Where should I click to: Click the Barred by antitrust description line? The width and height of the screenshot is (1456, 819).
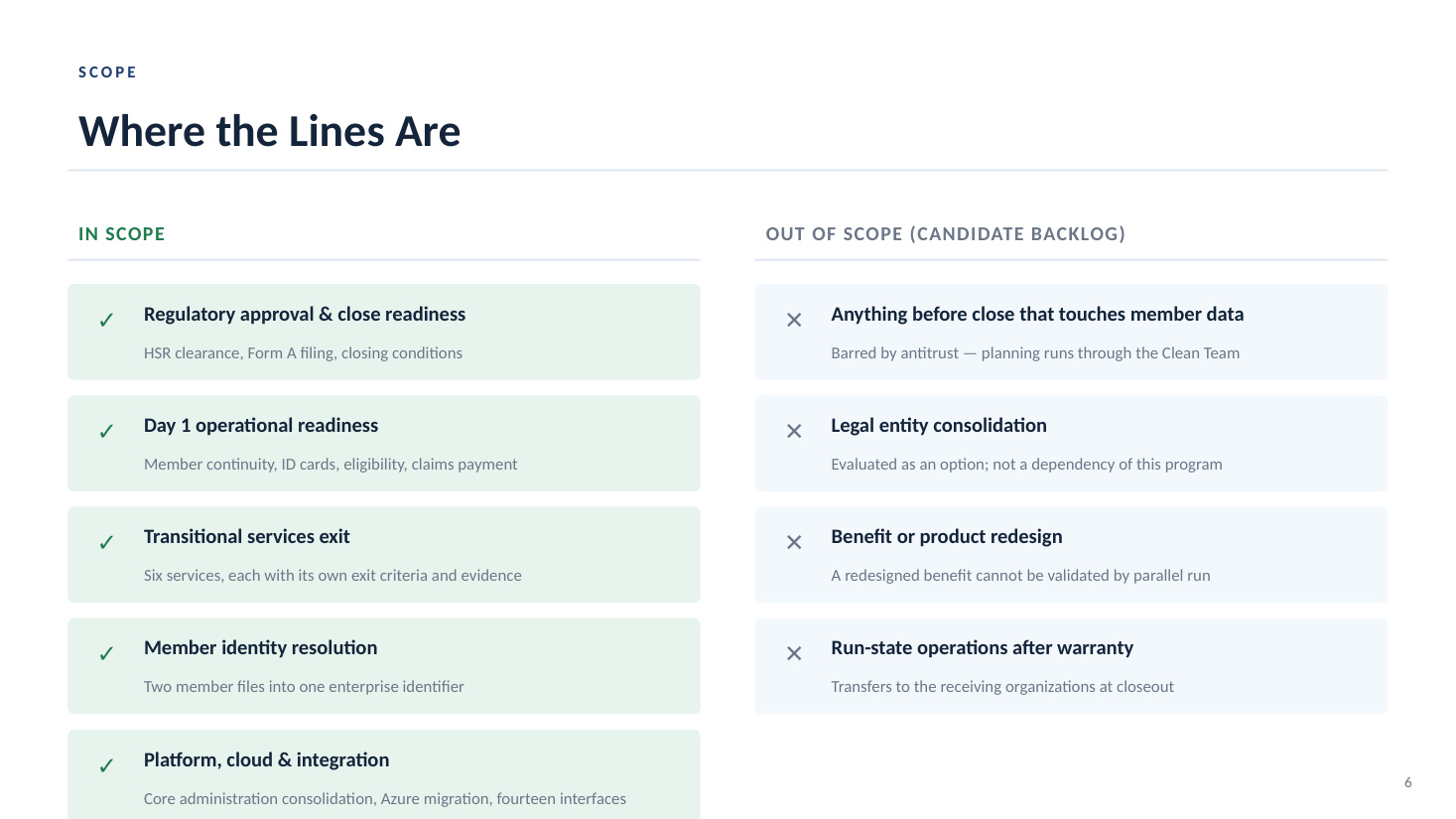[x=1035, y=353]
